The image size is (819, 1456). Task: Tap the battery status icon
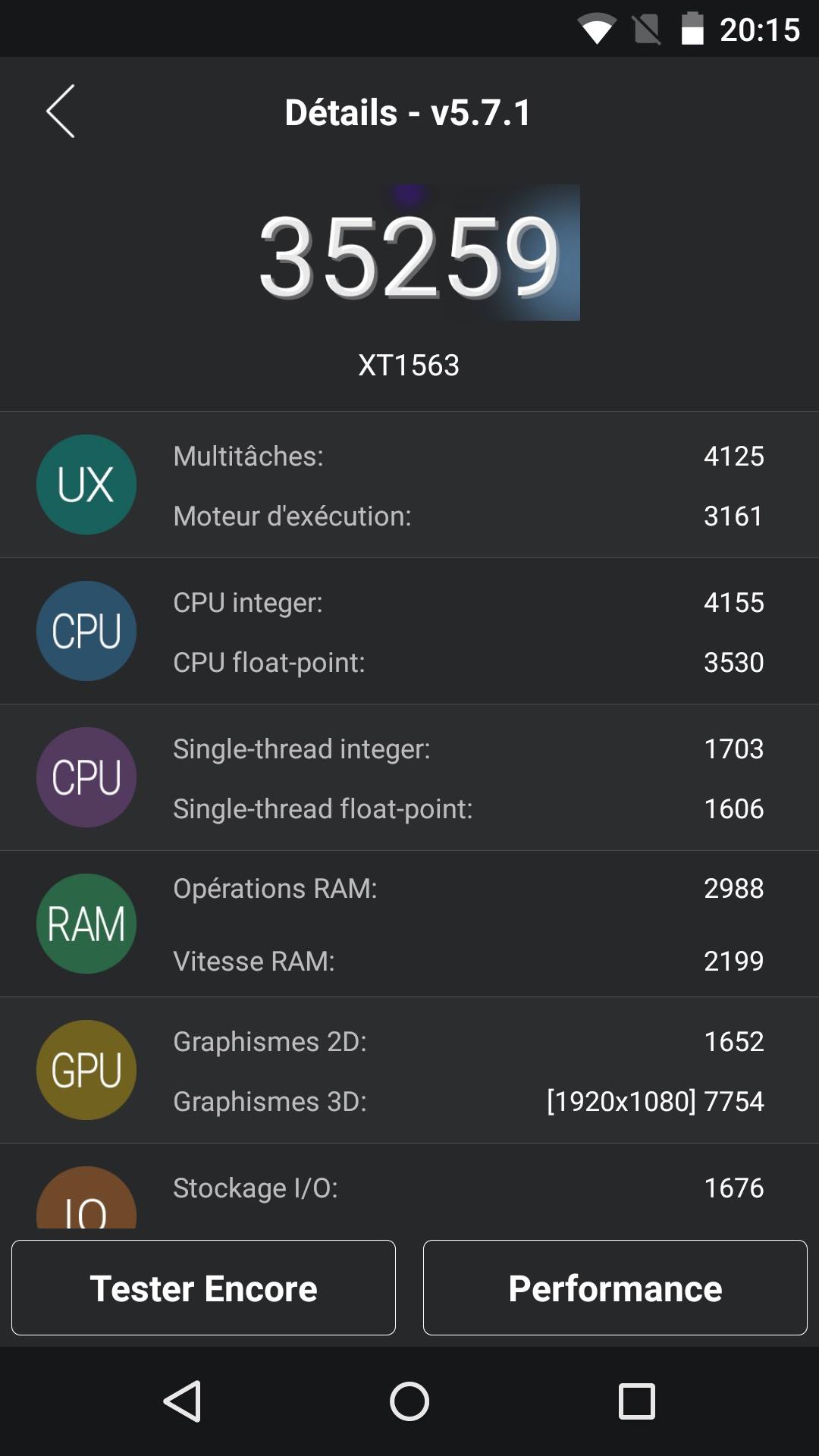click(x=692, y=30)
